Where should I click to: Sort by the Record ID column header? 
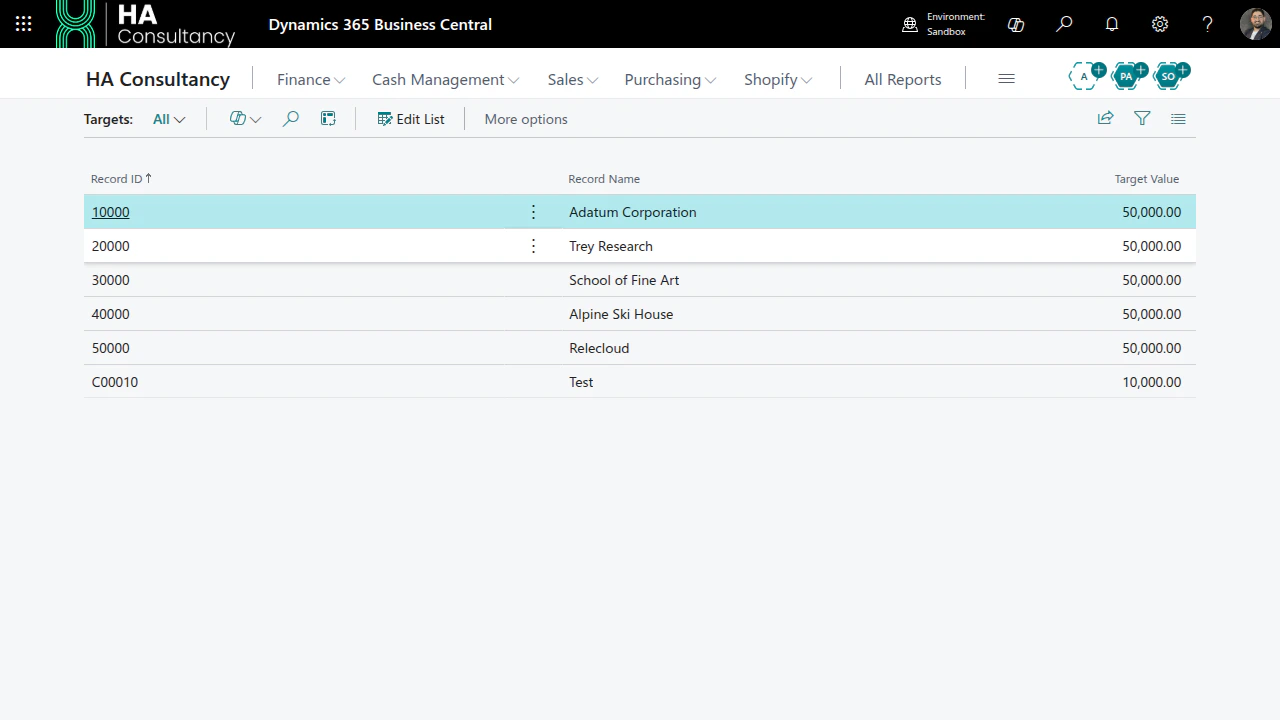point(121,179)
